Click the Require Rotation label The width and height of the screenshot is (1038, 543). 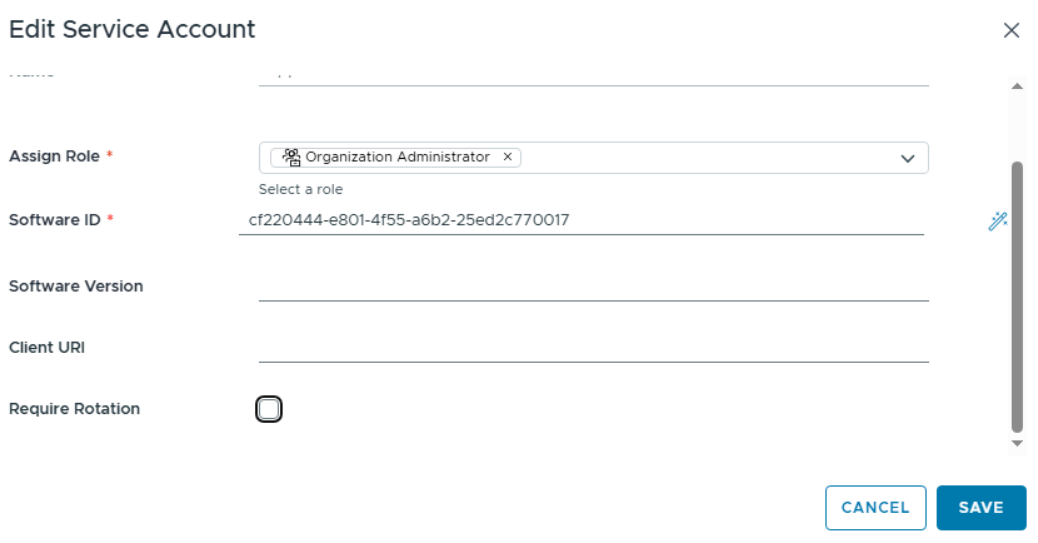coord(75,409)
